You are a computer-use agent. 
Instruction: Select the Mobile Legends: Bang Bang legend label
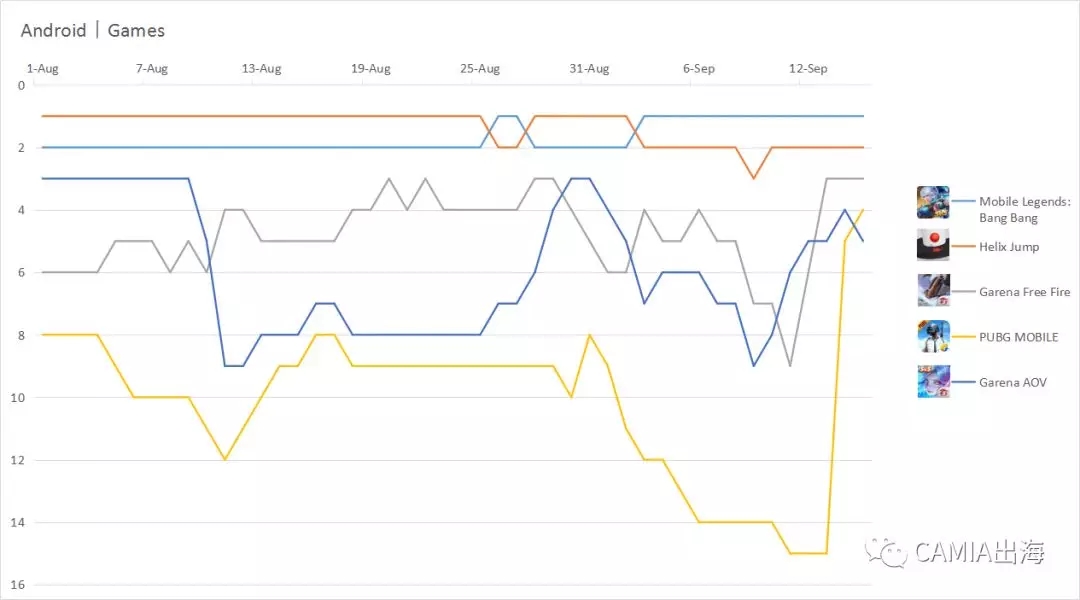[x=1025, y=209]
